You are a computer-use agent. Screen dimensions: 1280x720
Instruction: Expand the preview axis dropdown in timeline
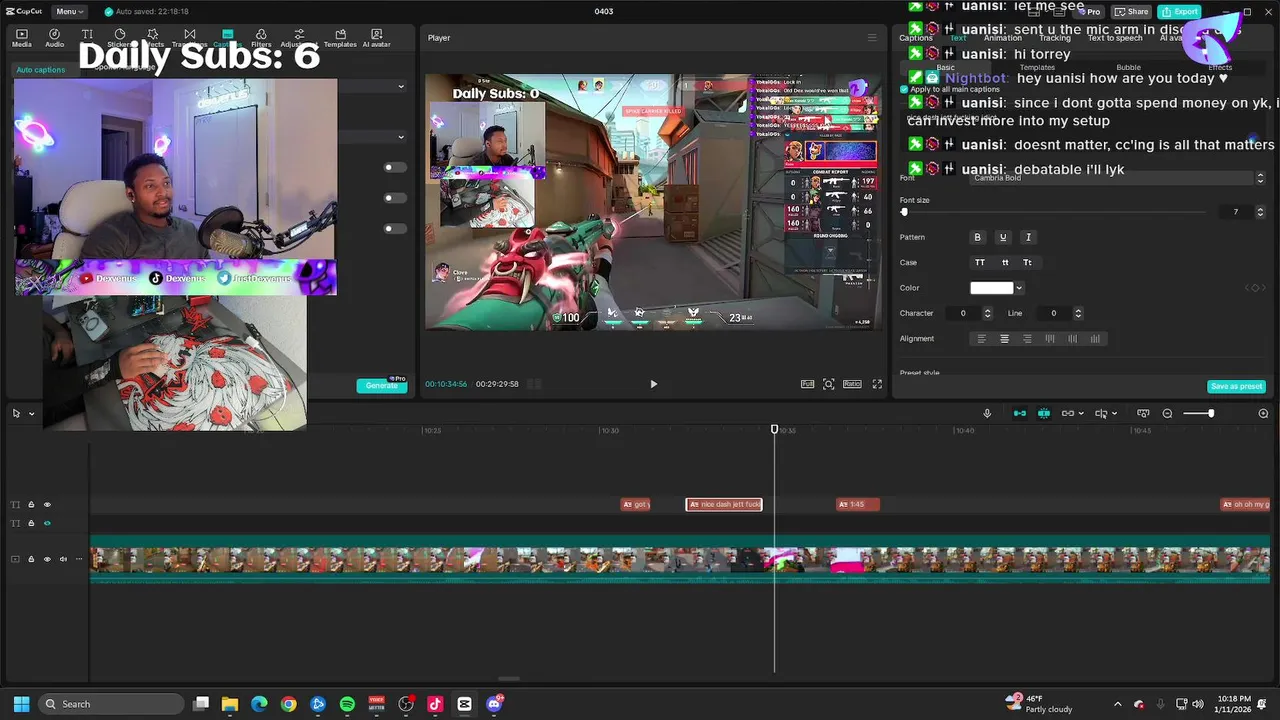(x=1115, y=413)
